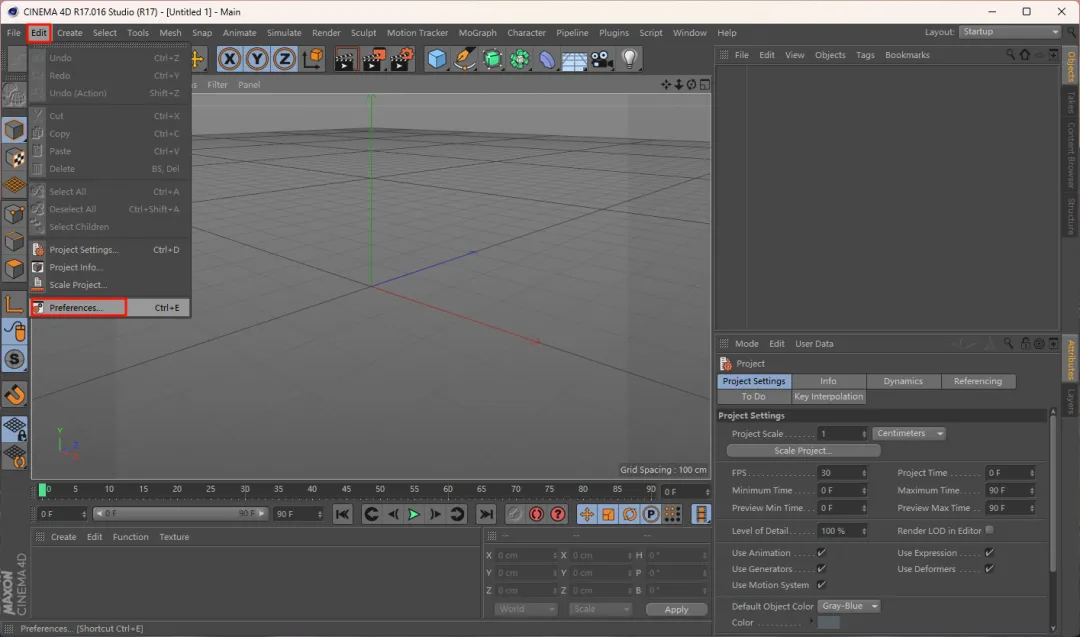
Task: Click the Scale Project... button
Action: pos(803,450)
